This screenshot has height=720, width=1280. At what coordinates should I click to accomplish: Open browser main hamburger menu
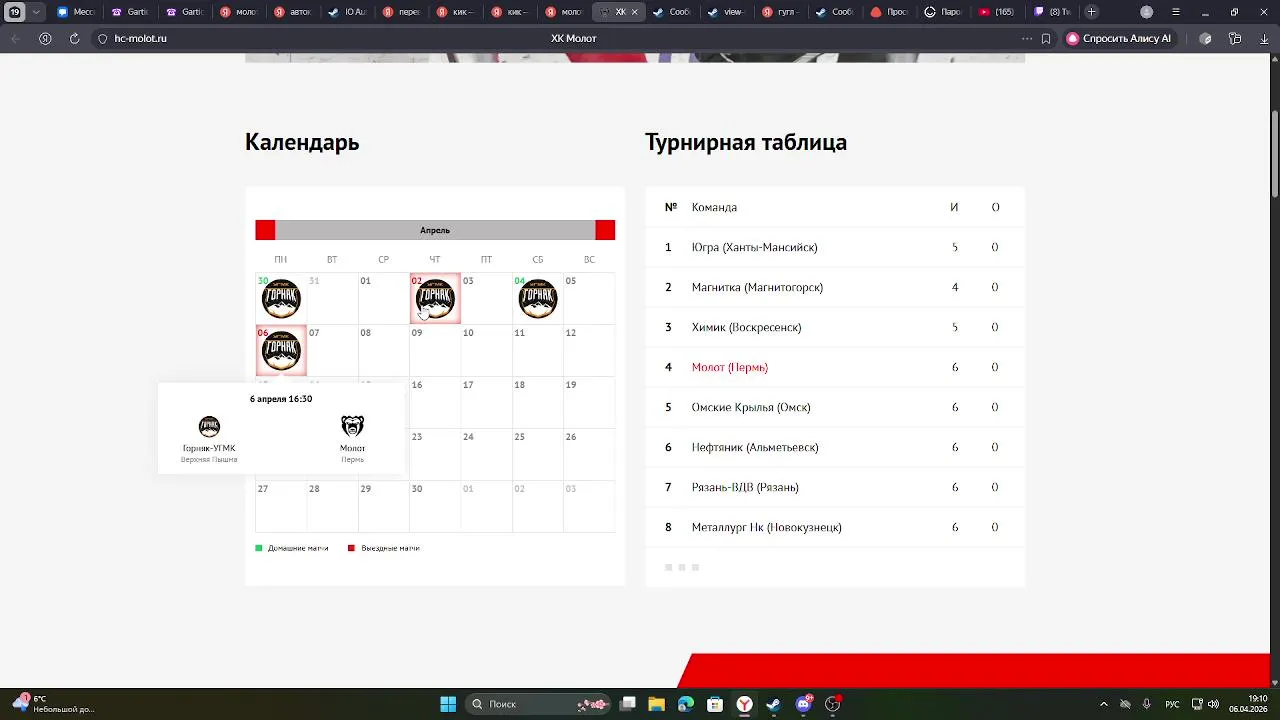1176,12
